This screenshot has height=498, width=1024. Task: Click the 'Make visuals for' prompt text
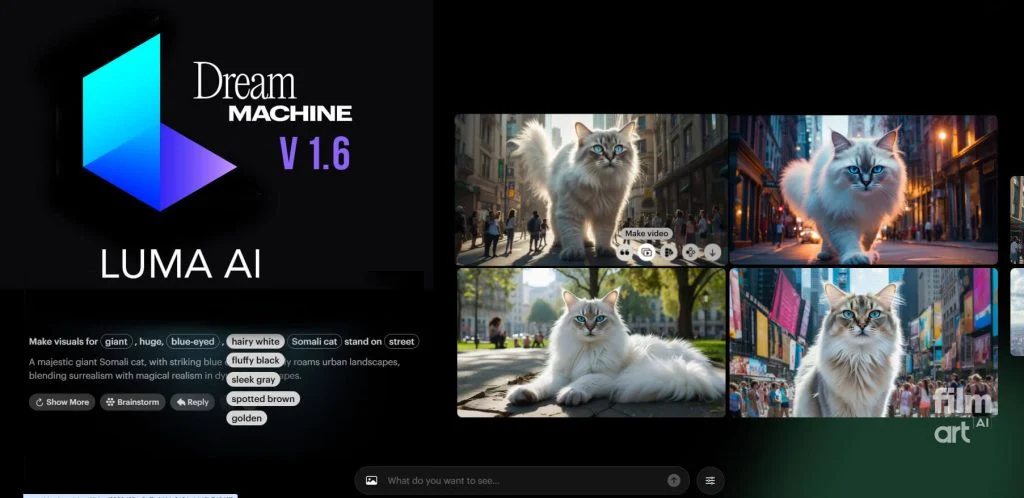pos(63,341)
